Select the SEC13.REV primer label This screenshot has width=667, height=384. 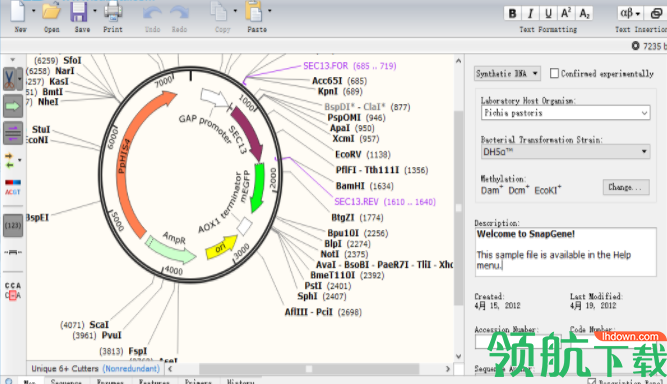(385, 202)
